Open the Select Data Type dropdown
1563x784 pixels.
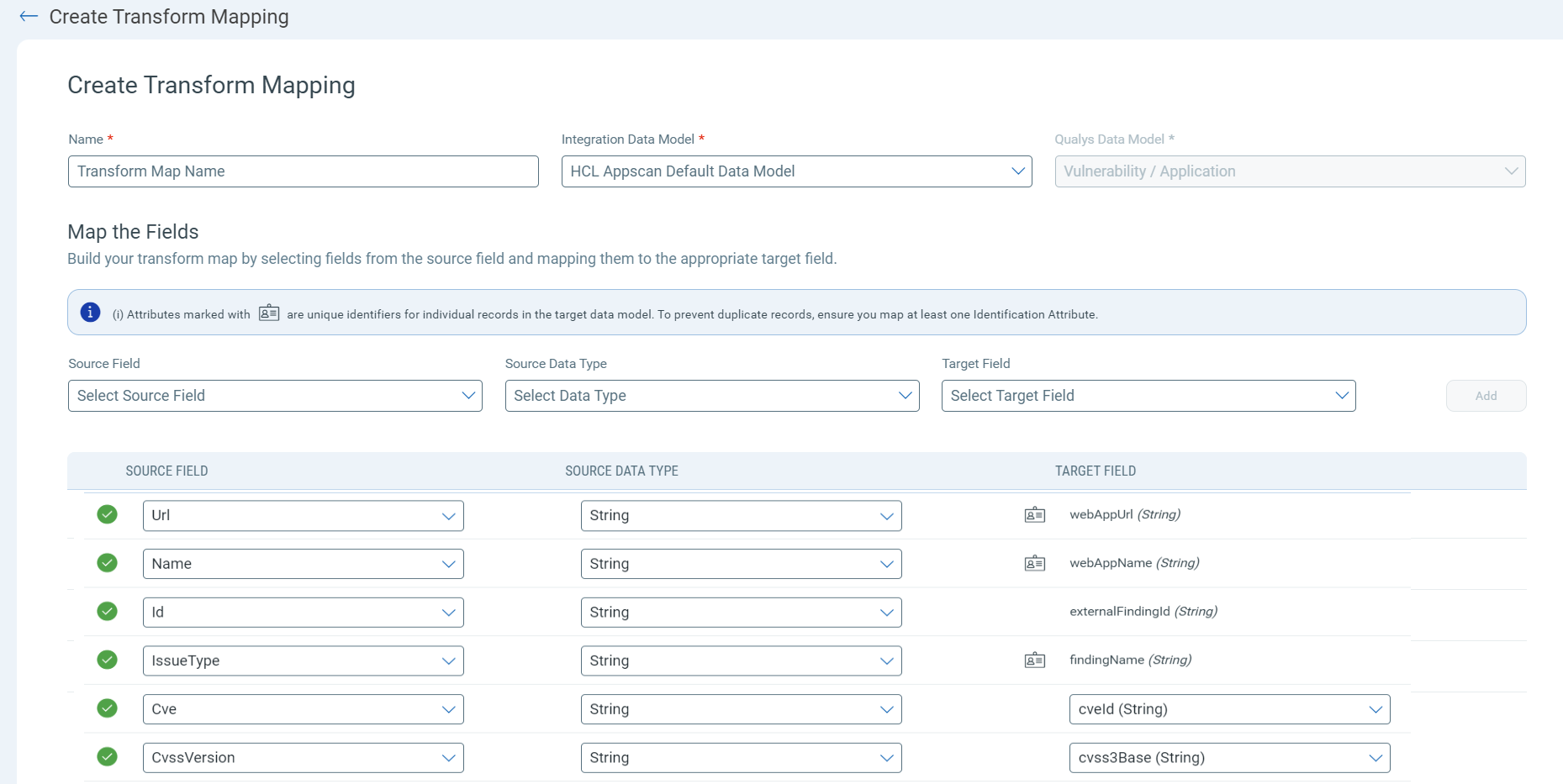(x=711, y=396)
